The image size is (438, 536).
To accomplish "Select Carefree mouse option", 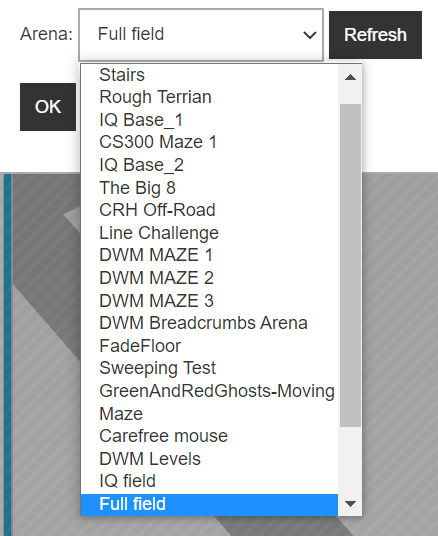I will click(x=209, y=436).
